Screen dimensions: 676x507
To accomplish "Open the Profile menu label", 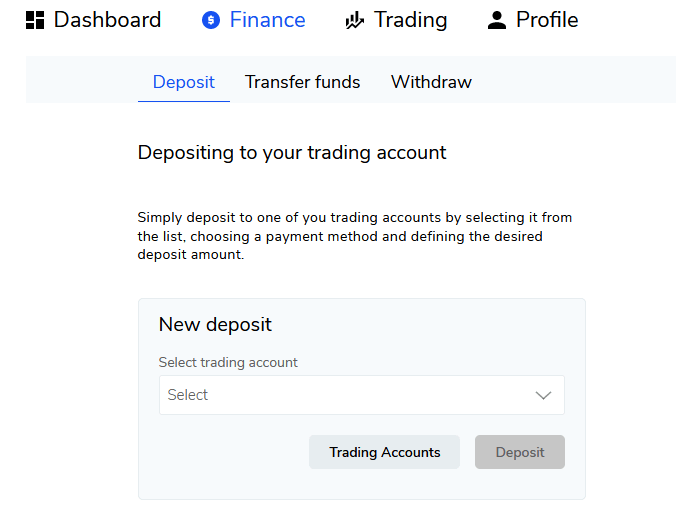I will (x=547, y=20).
